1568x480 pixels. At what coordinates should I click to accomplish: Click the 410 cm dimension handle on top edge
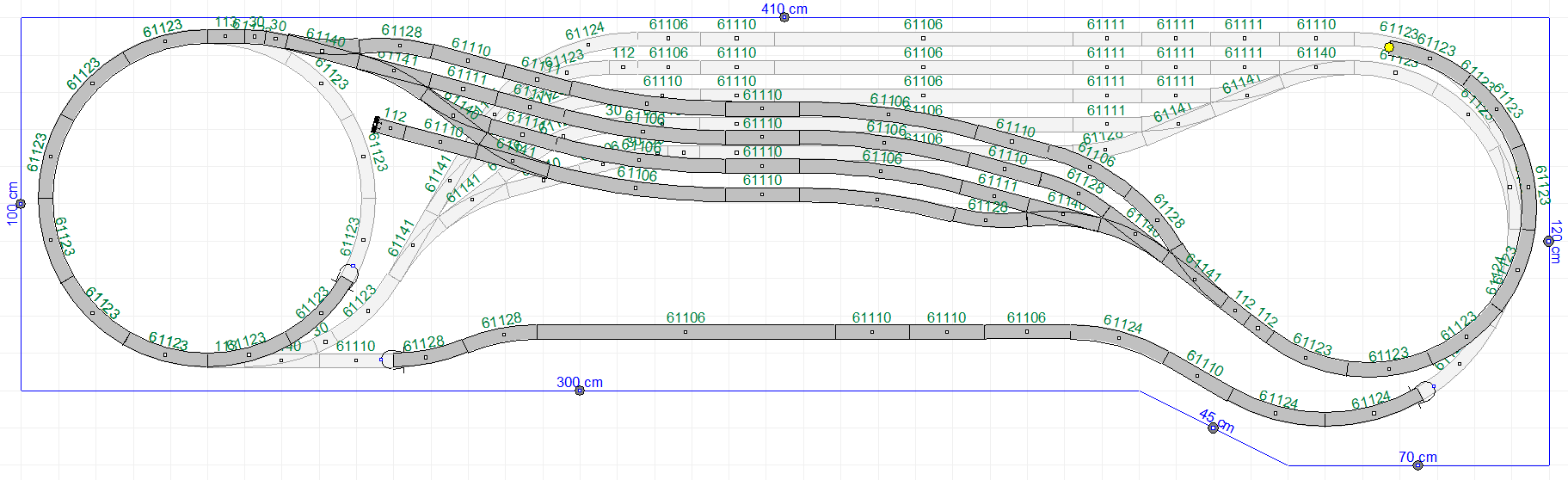point(784,17)
